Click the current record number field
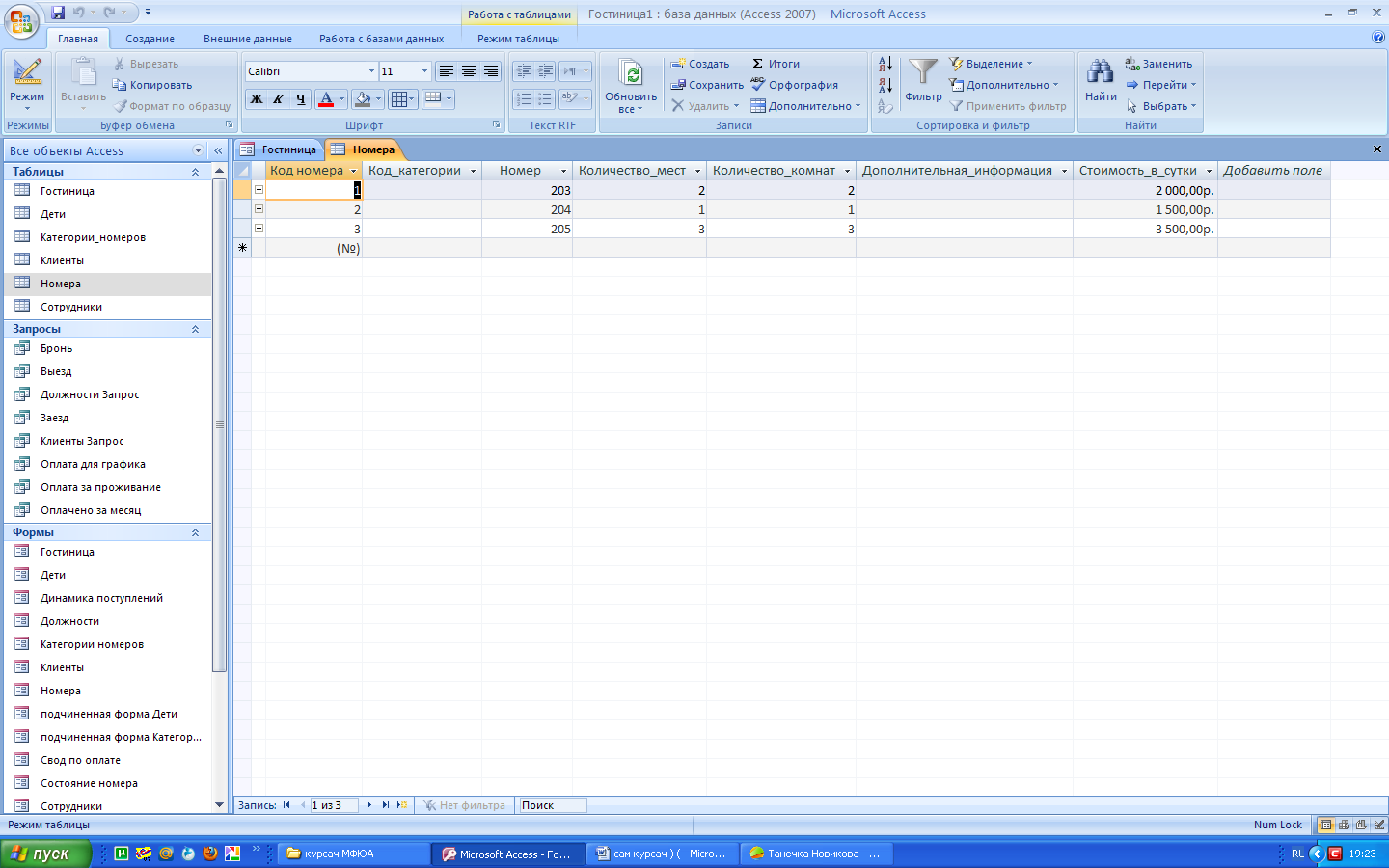 tap(334, 805)
